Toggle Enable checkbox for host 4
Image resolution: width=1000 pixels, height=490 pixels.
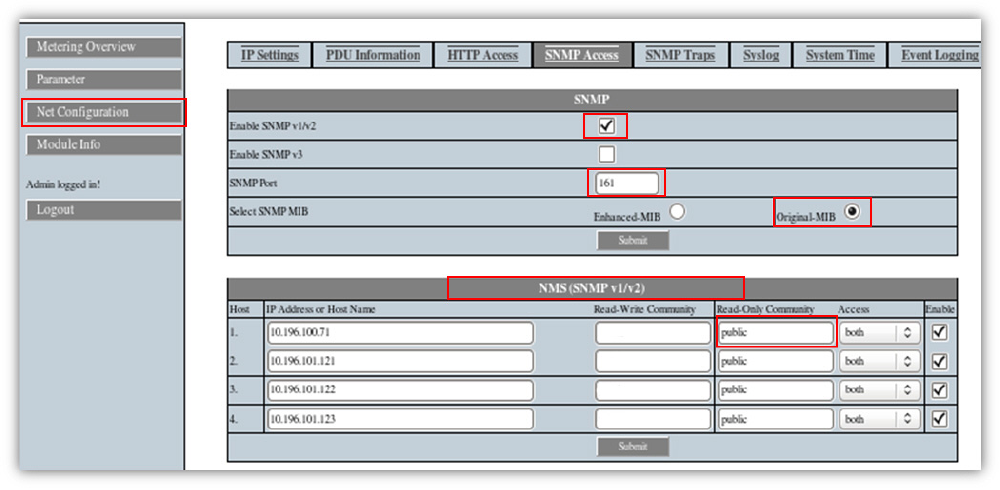pyautogui.click(x=939, y=419)
